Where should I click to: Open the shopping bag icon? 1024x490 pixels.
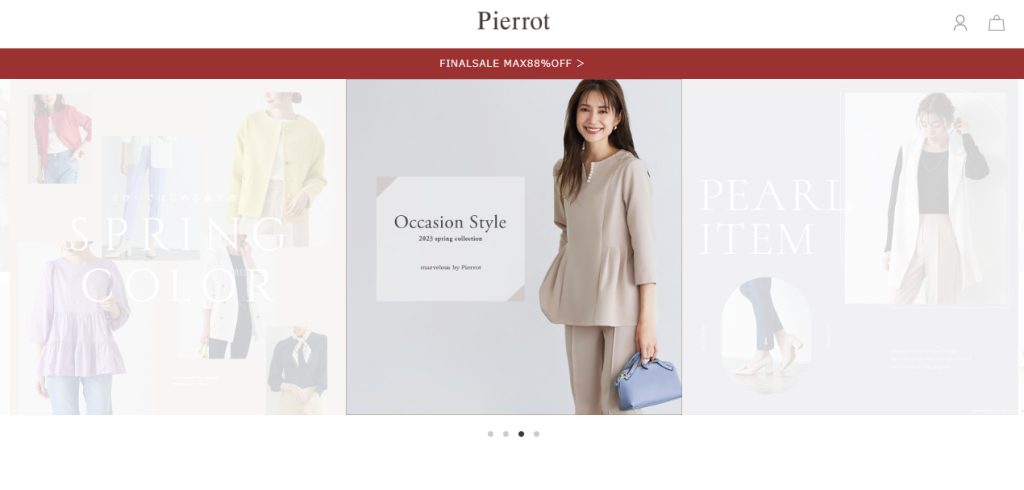coord(996,23)
